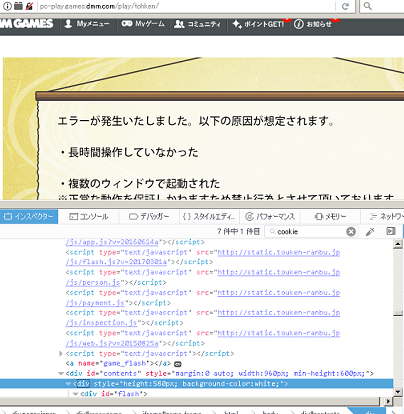
Task: Click the 長時間操作していなかった bullet text
Action: [x=133, y=152]
